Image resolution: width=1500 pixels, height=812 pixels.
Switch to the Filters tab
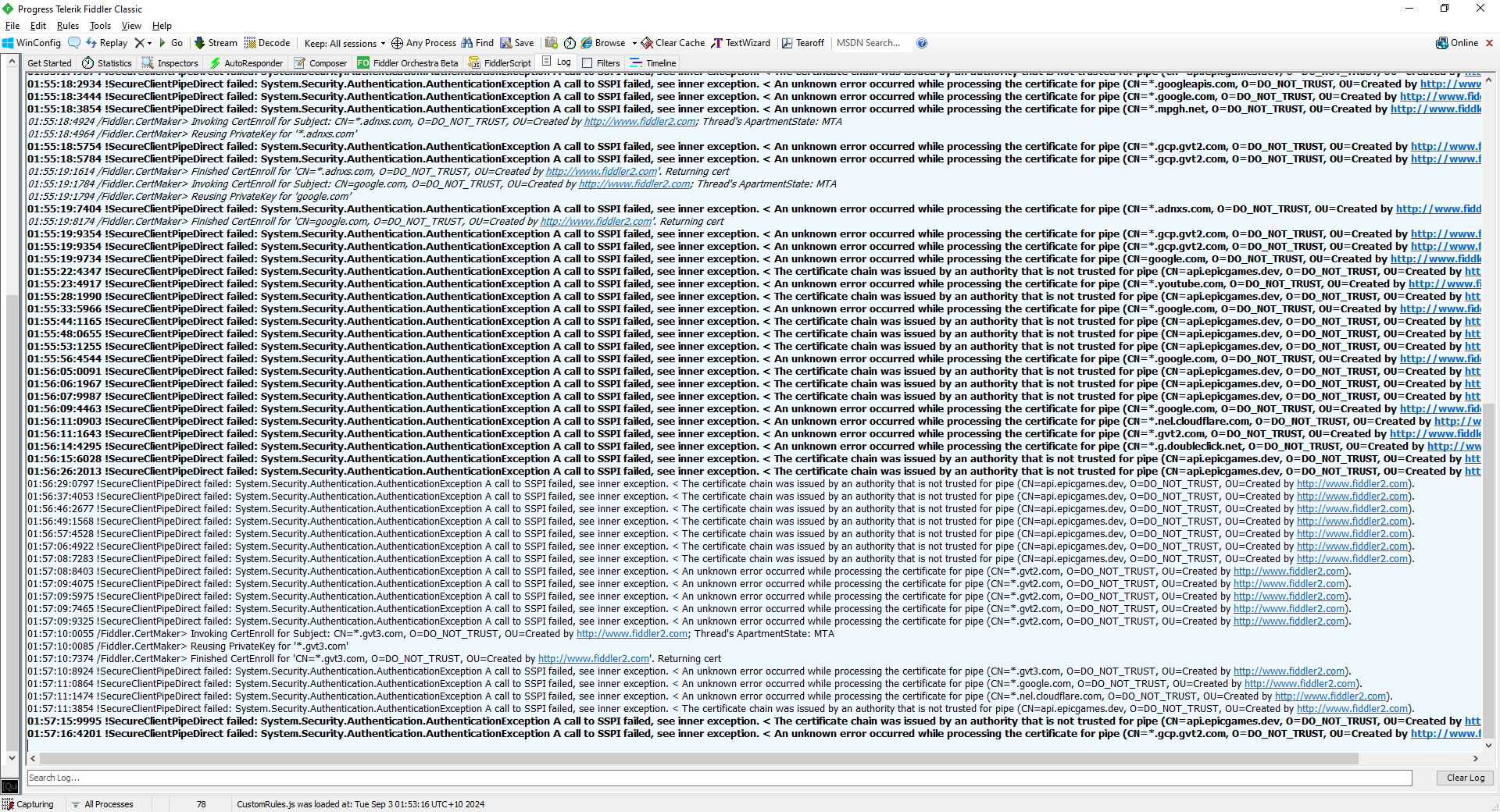tap(601, 63)
